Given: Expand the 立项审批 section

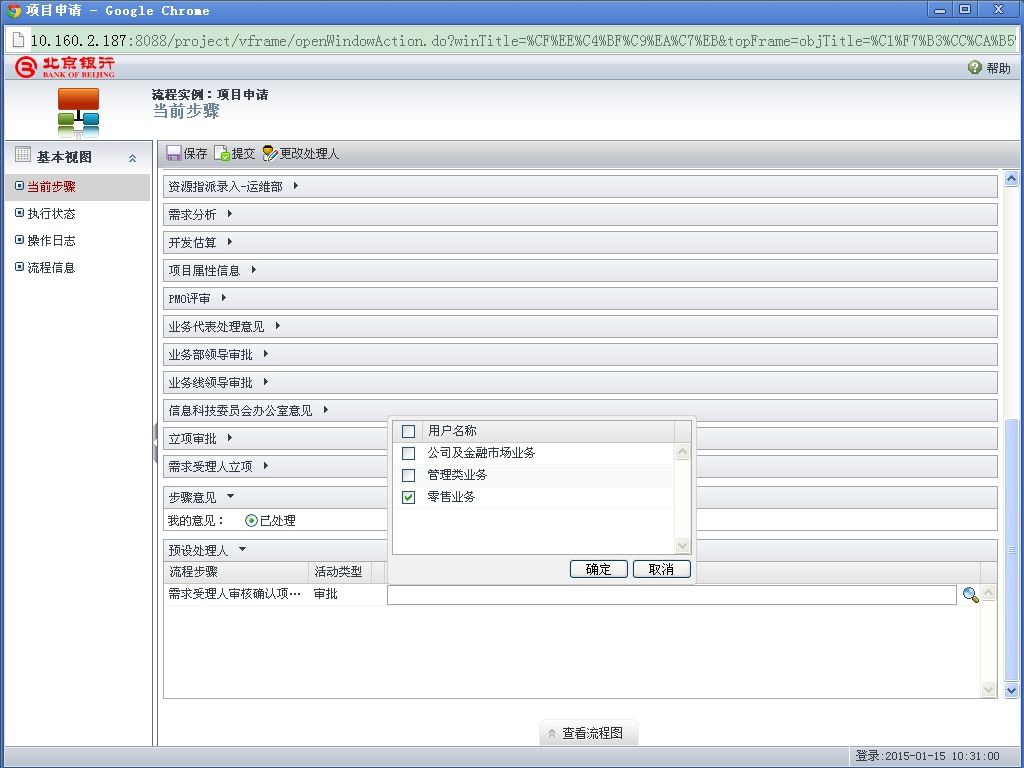Looking at the screenshot, I should click(229, 438).
